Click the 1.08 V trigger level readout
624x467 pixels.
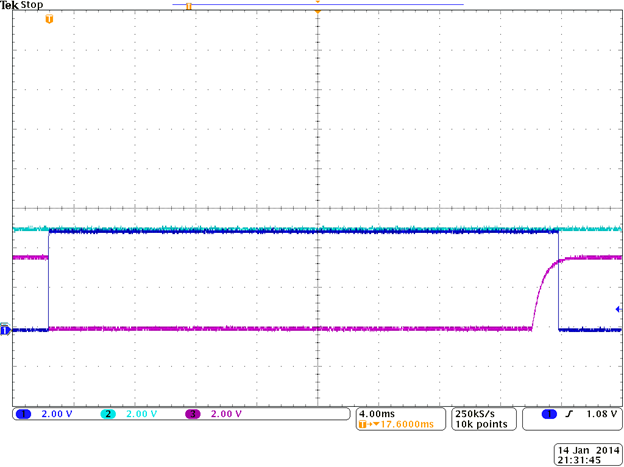[601, 414]
